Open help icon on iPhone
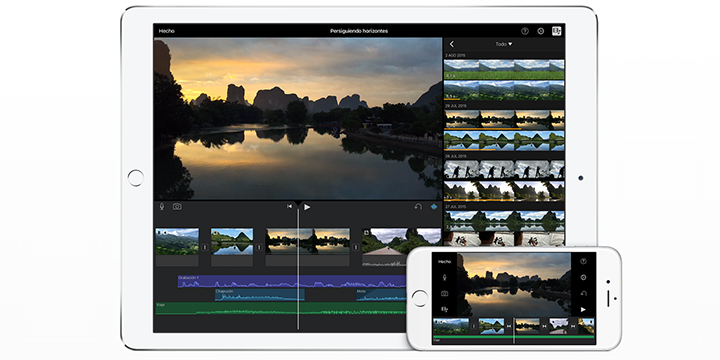The width and height of the screenshot is (720, 360). coord(583,261)
